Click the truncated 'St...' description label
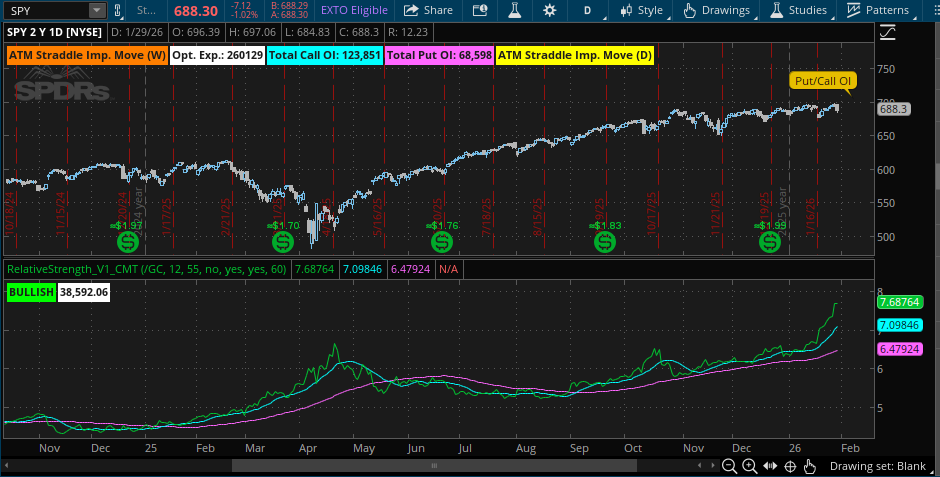 (x=146, y=10)
